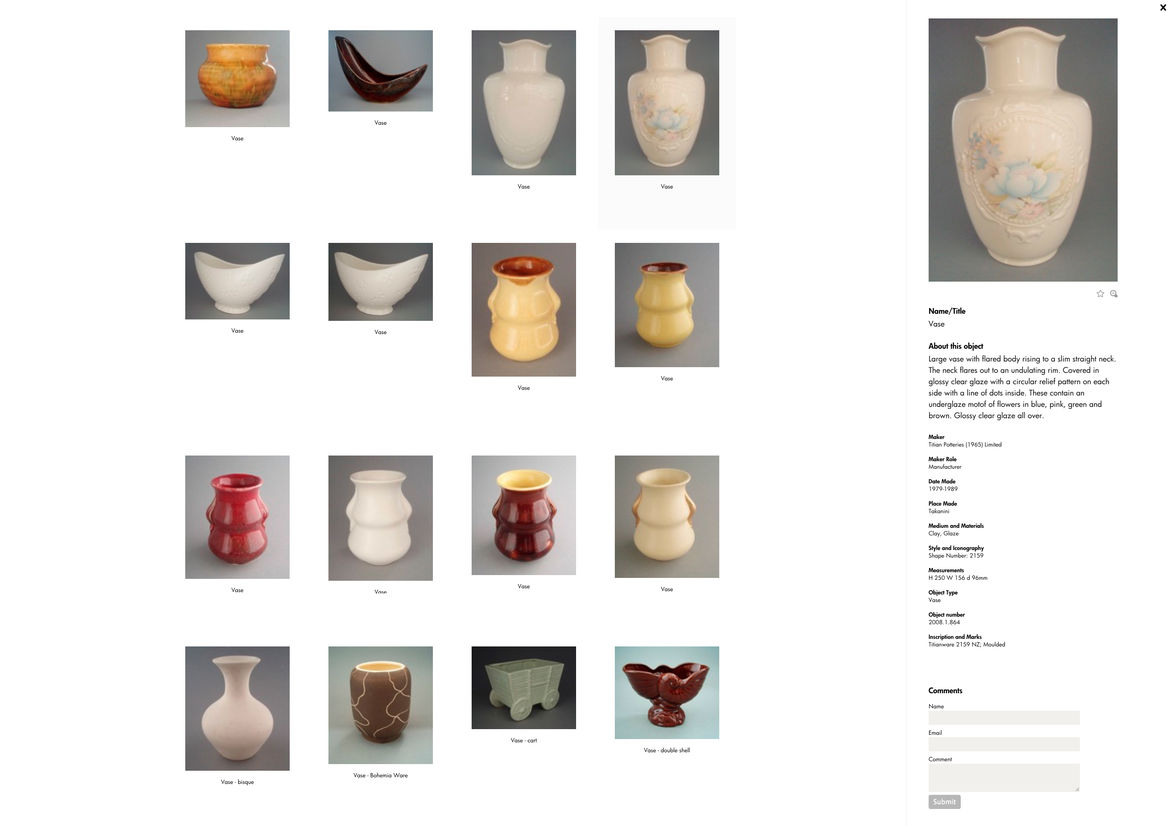Close the detail panel with the X icon
Image resolution: width=1172 pixels, height=826 pixels.
point(1163,7)
